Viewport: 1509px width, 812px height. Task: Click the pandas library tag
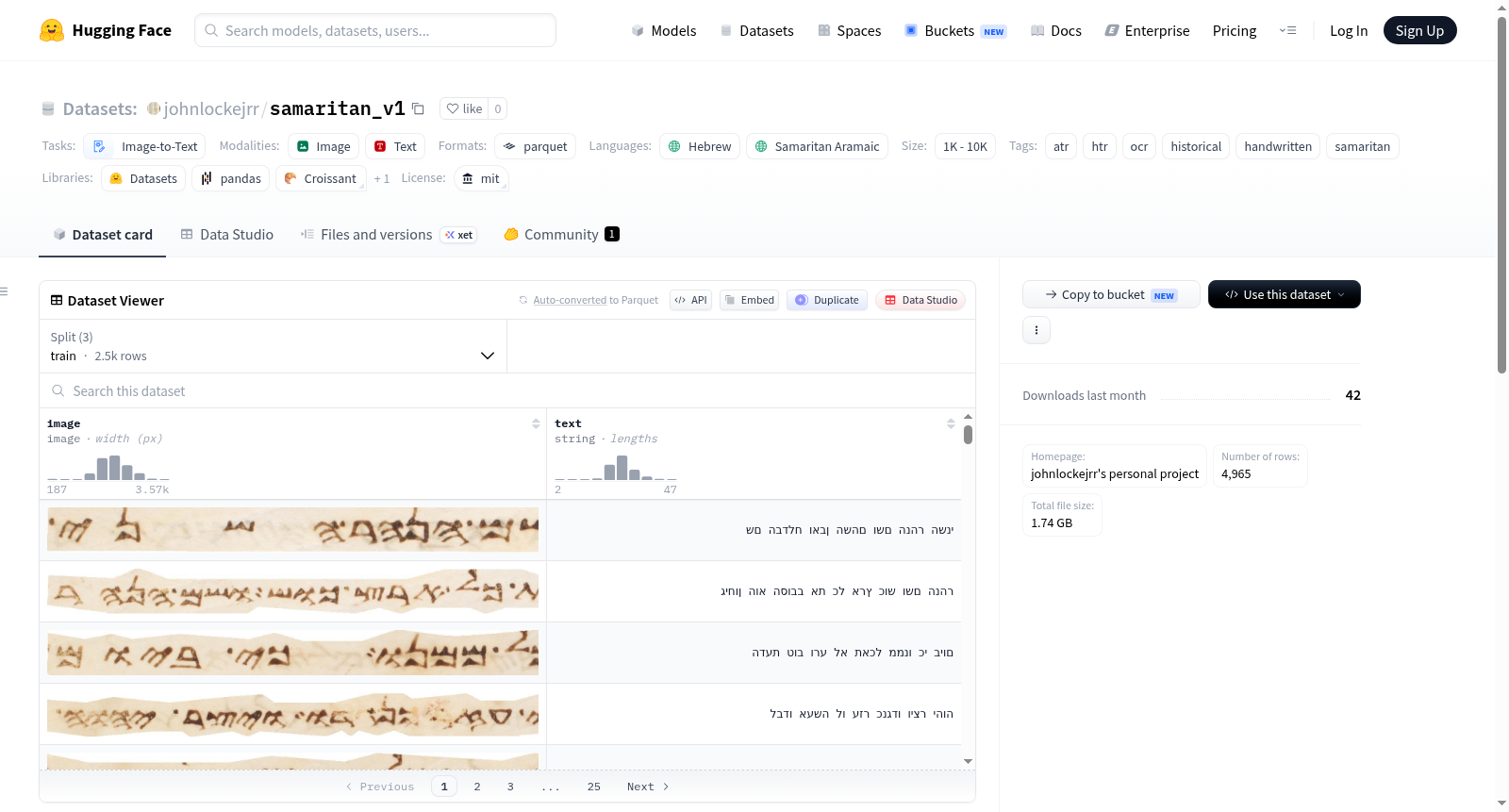[231, 178]
